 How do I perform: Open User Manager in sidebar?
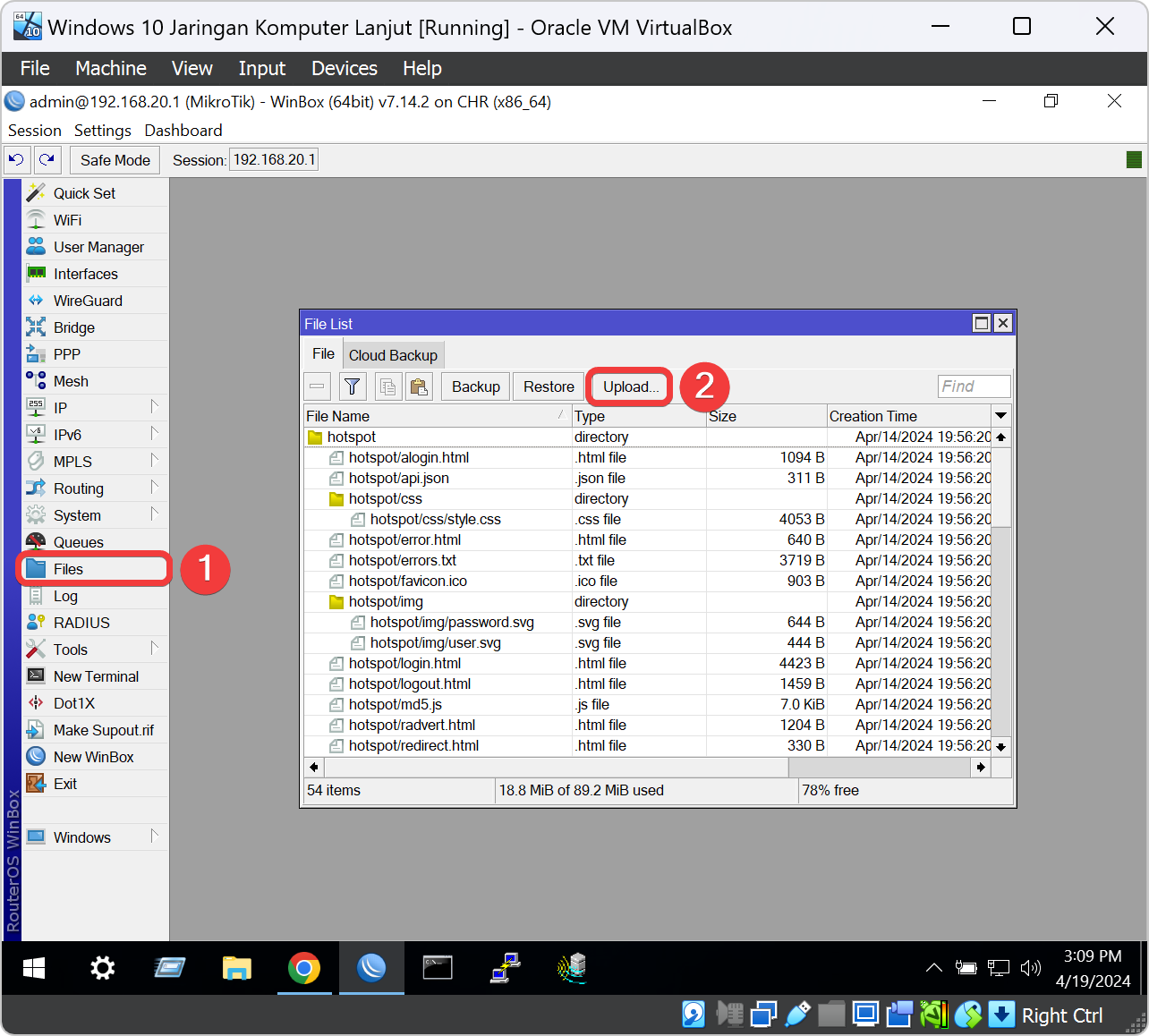point(95,247)
